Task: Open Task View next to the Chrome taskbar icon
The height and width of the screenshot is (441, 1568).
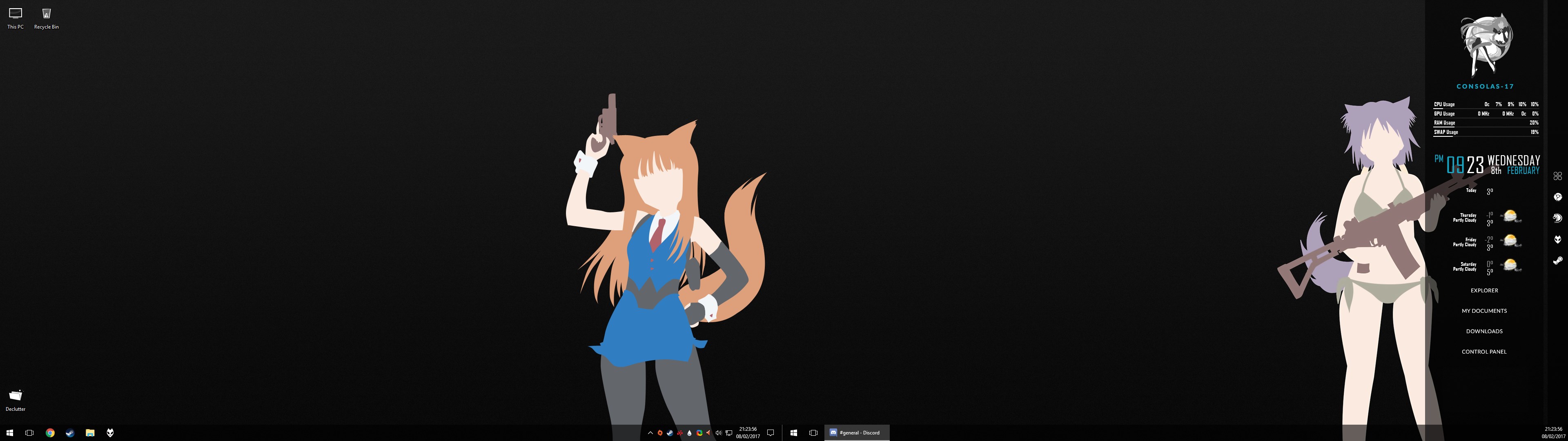Action: pos(29,432)
